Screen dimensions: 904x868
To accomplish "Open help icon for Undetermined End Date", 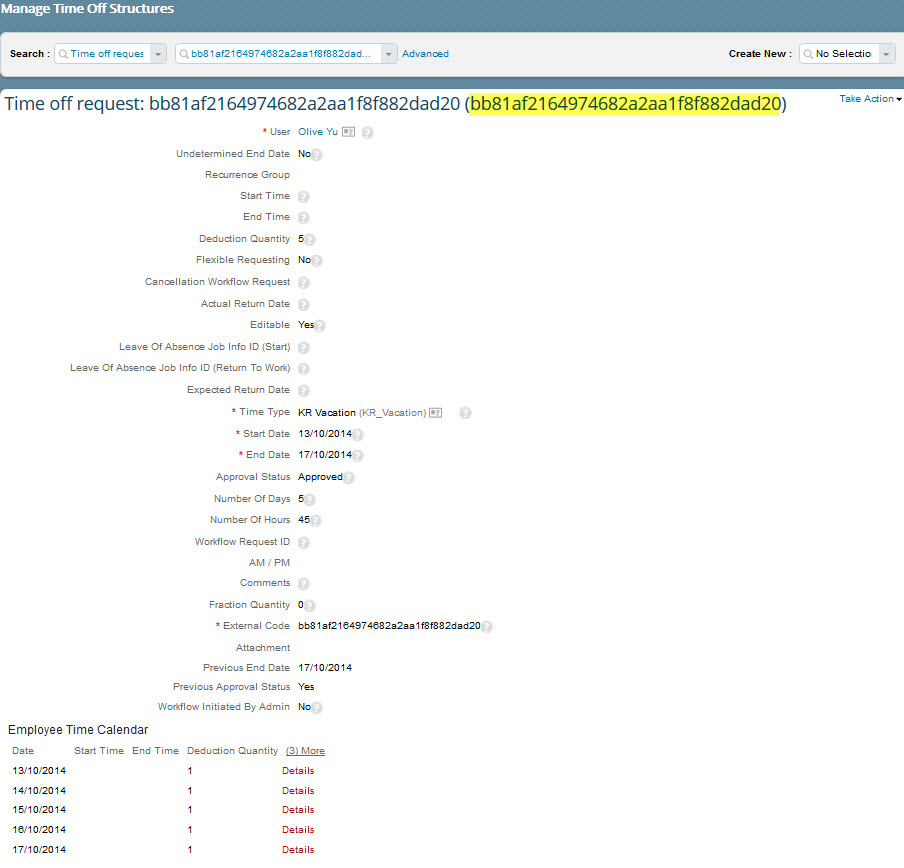I will 317,154.
